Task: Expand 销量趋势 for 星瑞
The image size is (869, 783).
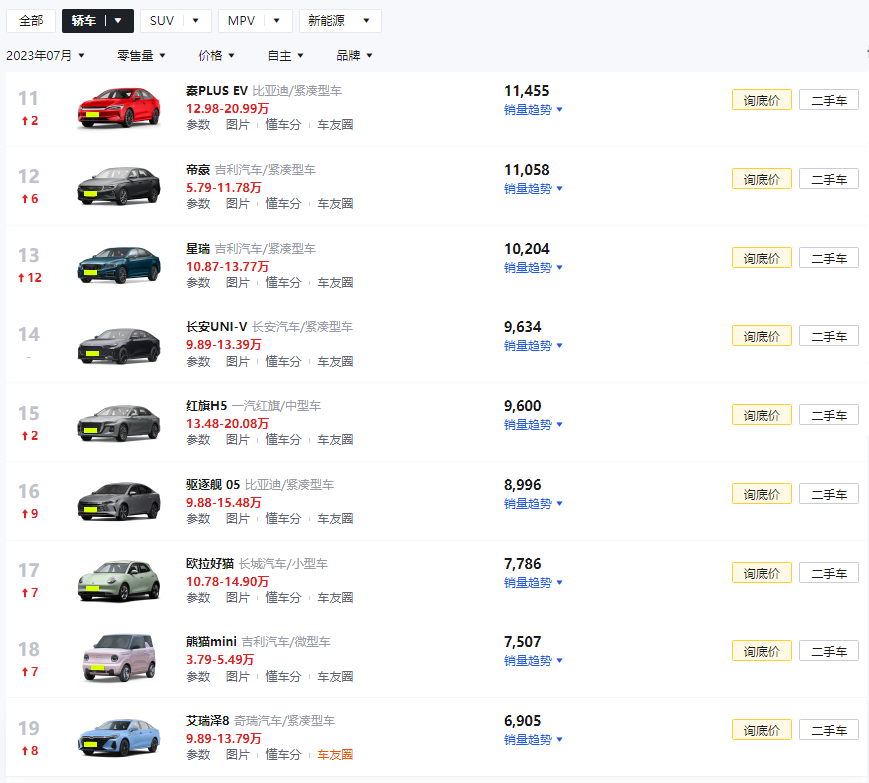Action: (x=533, y=268)
